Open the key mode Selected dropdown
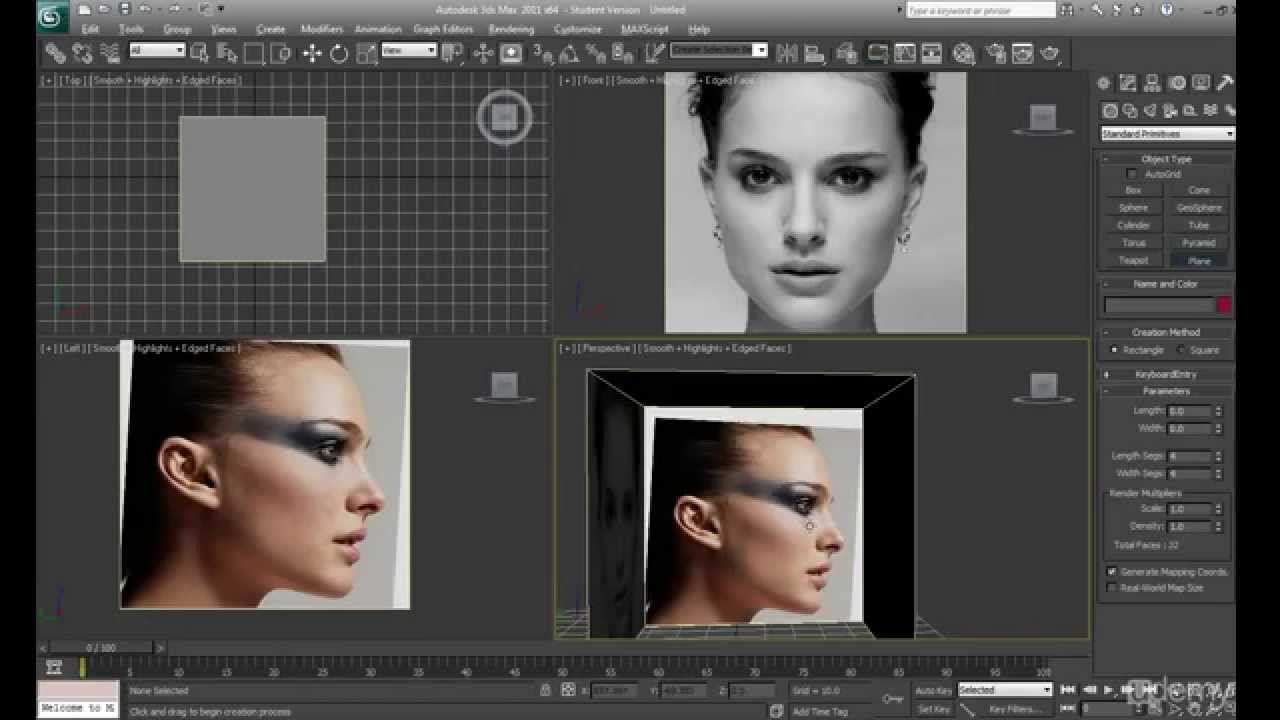 [x=1005, y=690]
